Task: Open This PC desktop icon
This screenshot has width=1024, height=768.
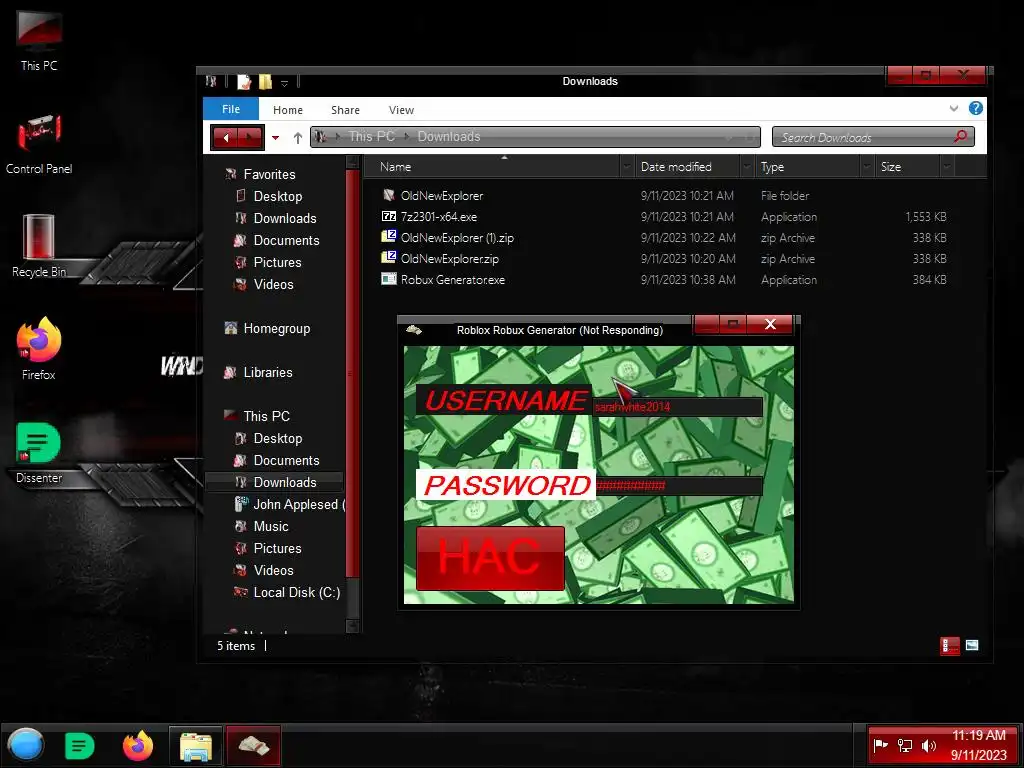Action: pos(39,40)
